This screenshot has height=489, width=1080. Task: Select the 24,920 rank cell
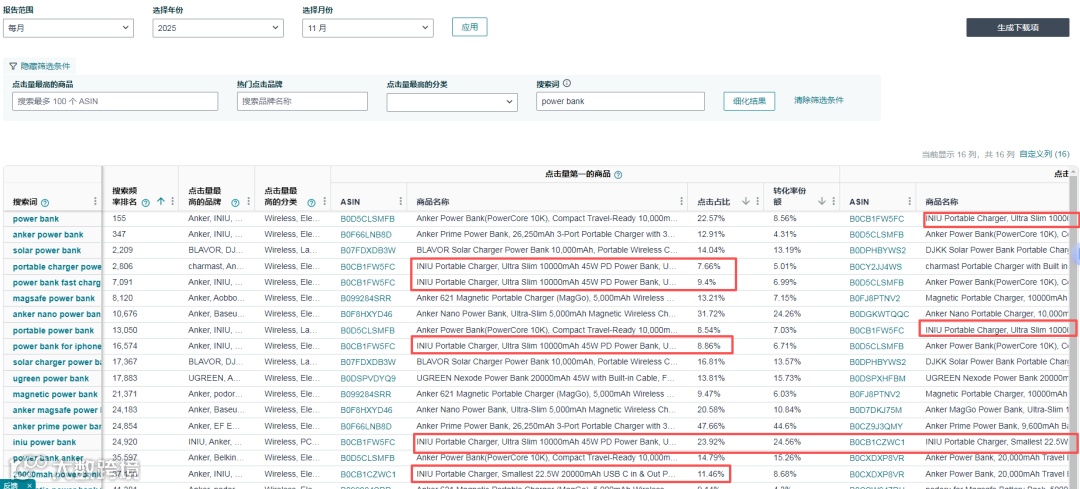[x=125, y=442]
